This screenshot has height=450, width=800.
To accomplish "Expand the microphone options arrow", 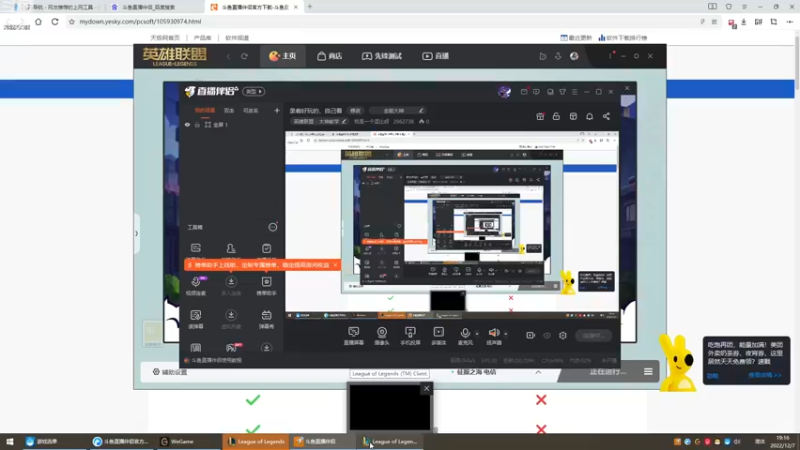I will tap(477, 334).
